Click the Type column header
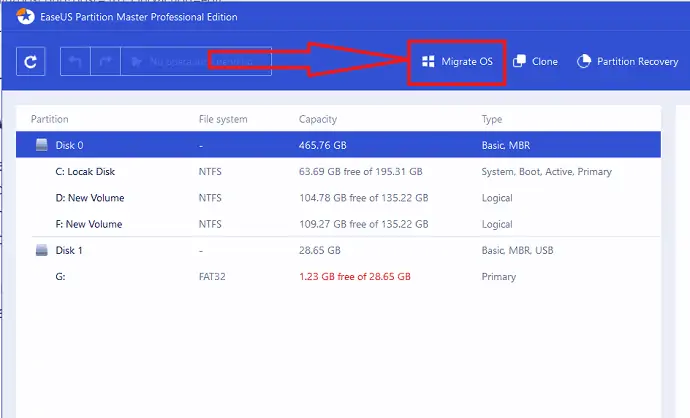690x418 pixels. pos(492,119)
